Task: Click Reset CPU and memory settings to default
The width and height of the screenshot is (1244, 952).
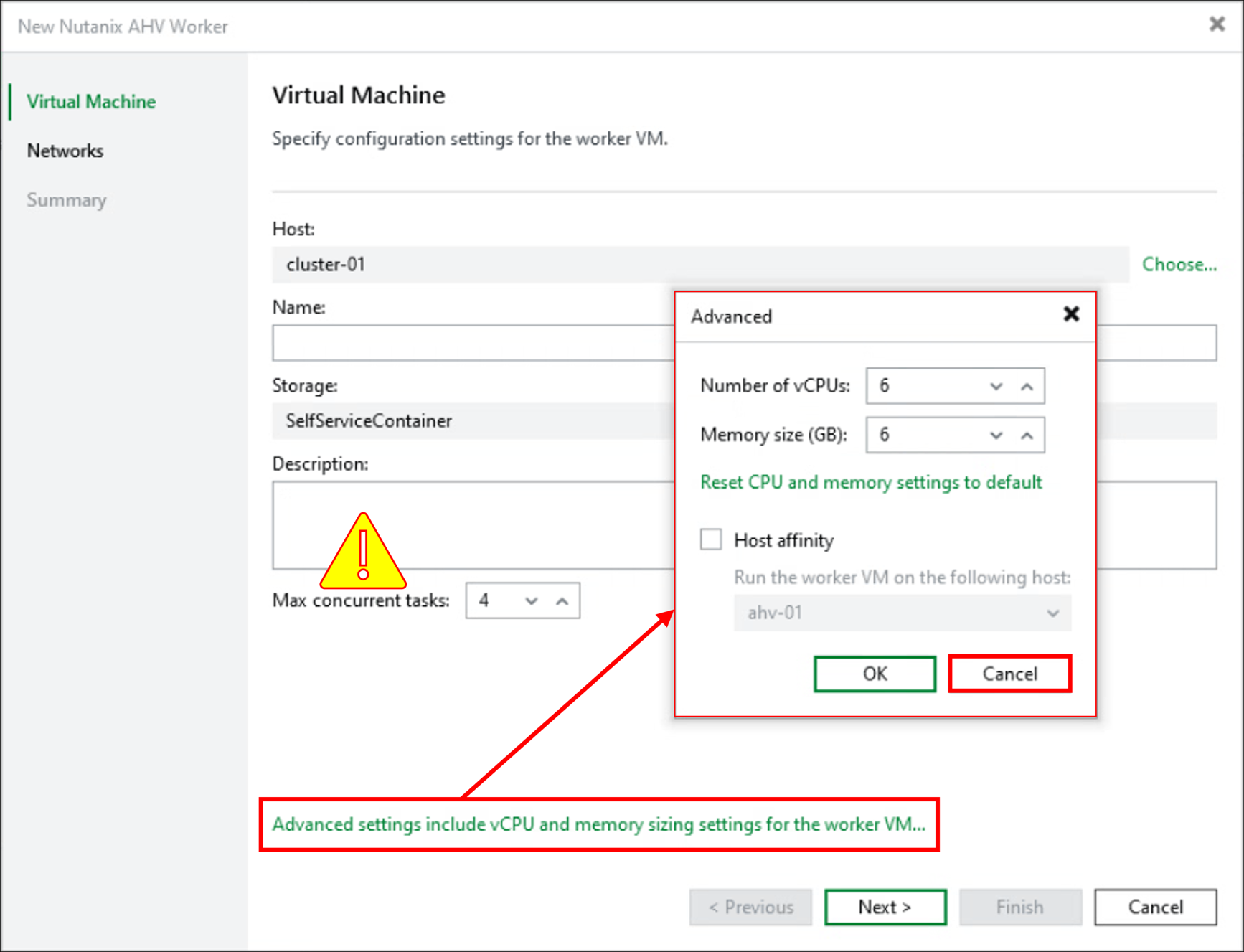Action: tap(870, 482)
